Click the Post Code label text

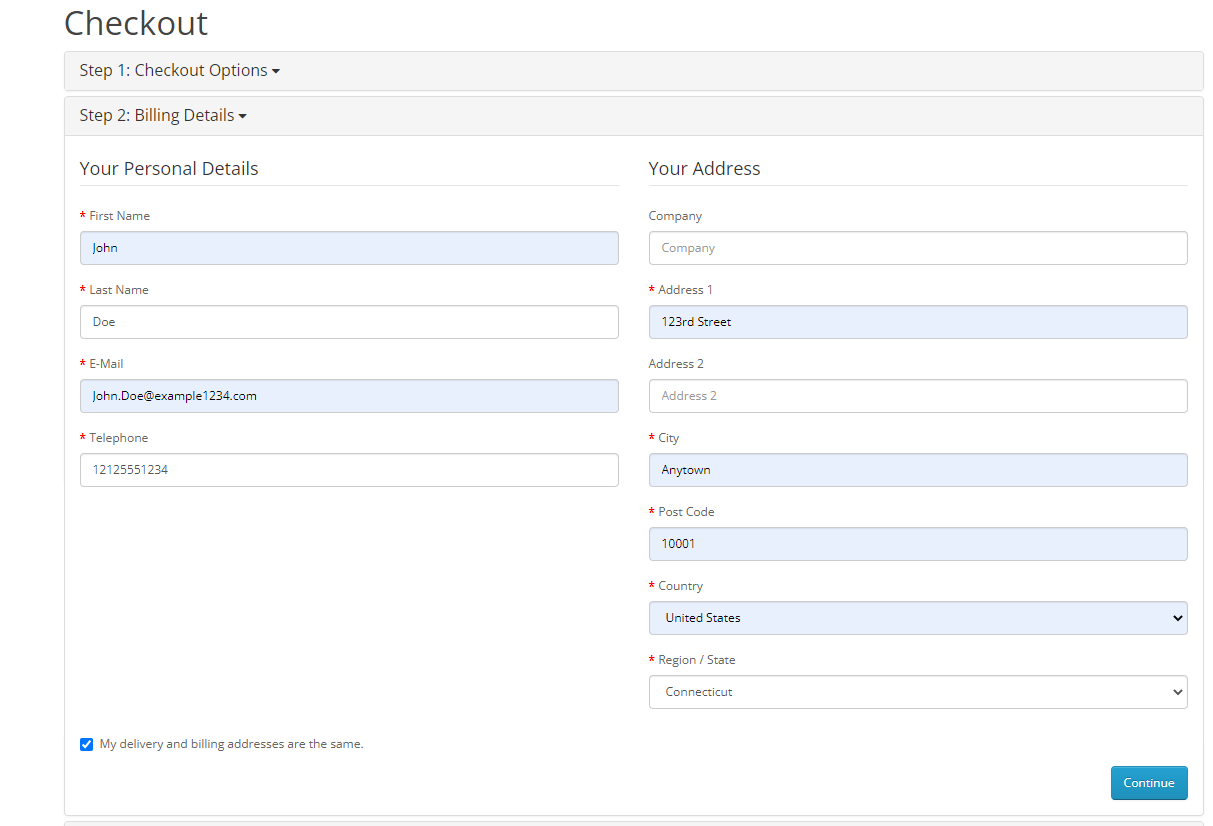[x=686, y=512]
